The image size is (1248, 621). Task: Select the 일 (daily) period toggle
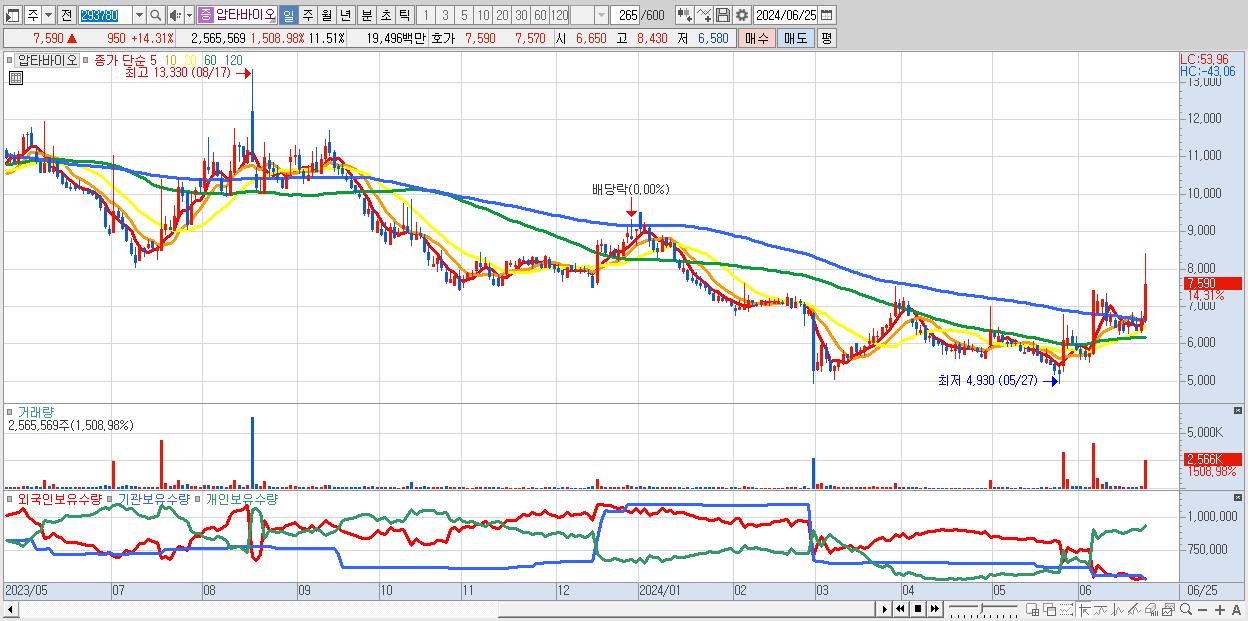click(x=288, y=15)
